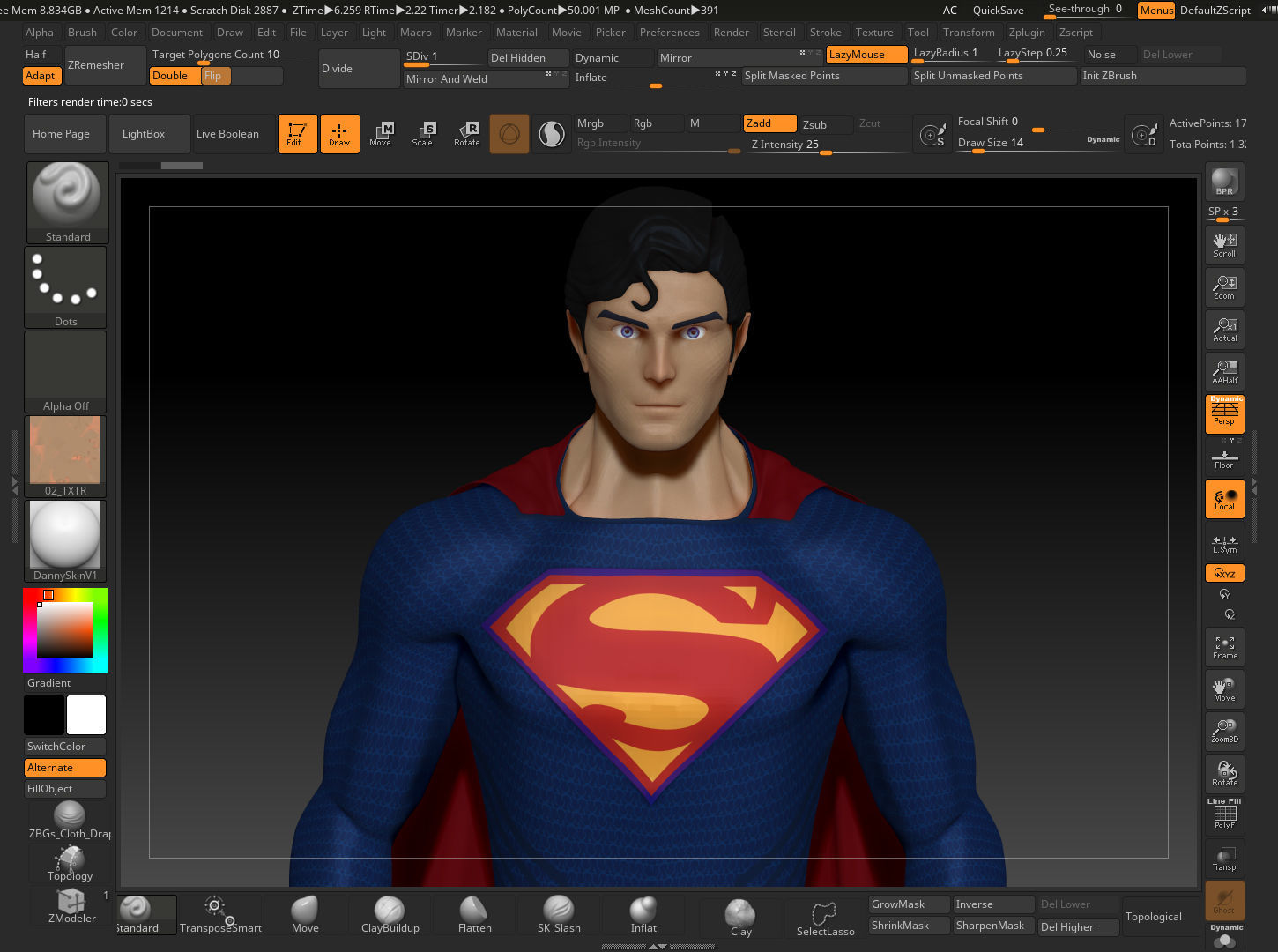The width and height of the screenshot is (1278, 952).
Task: Toggle Perspective (Persp) mode
Action: point(1224,413)
